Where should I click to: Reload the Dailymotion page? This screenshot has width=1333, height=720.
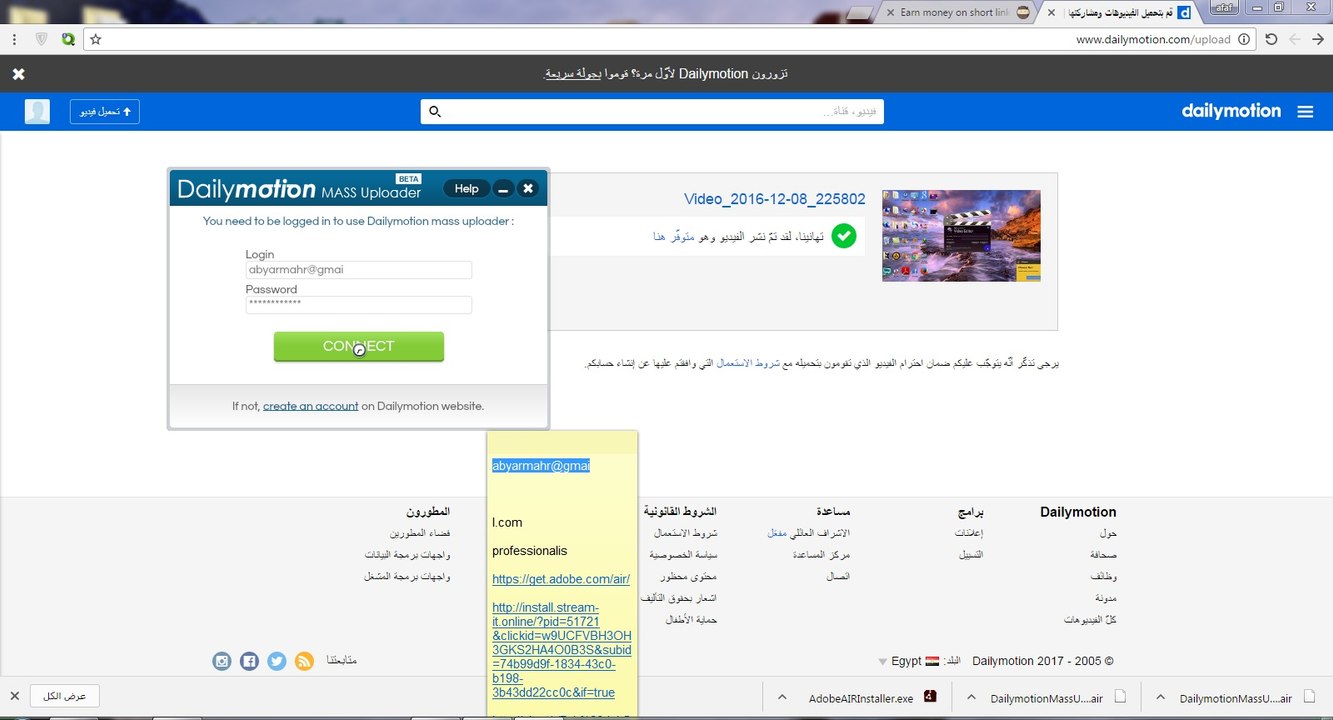pyautogui.click(x=1271, y=39)
